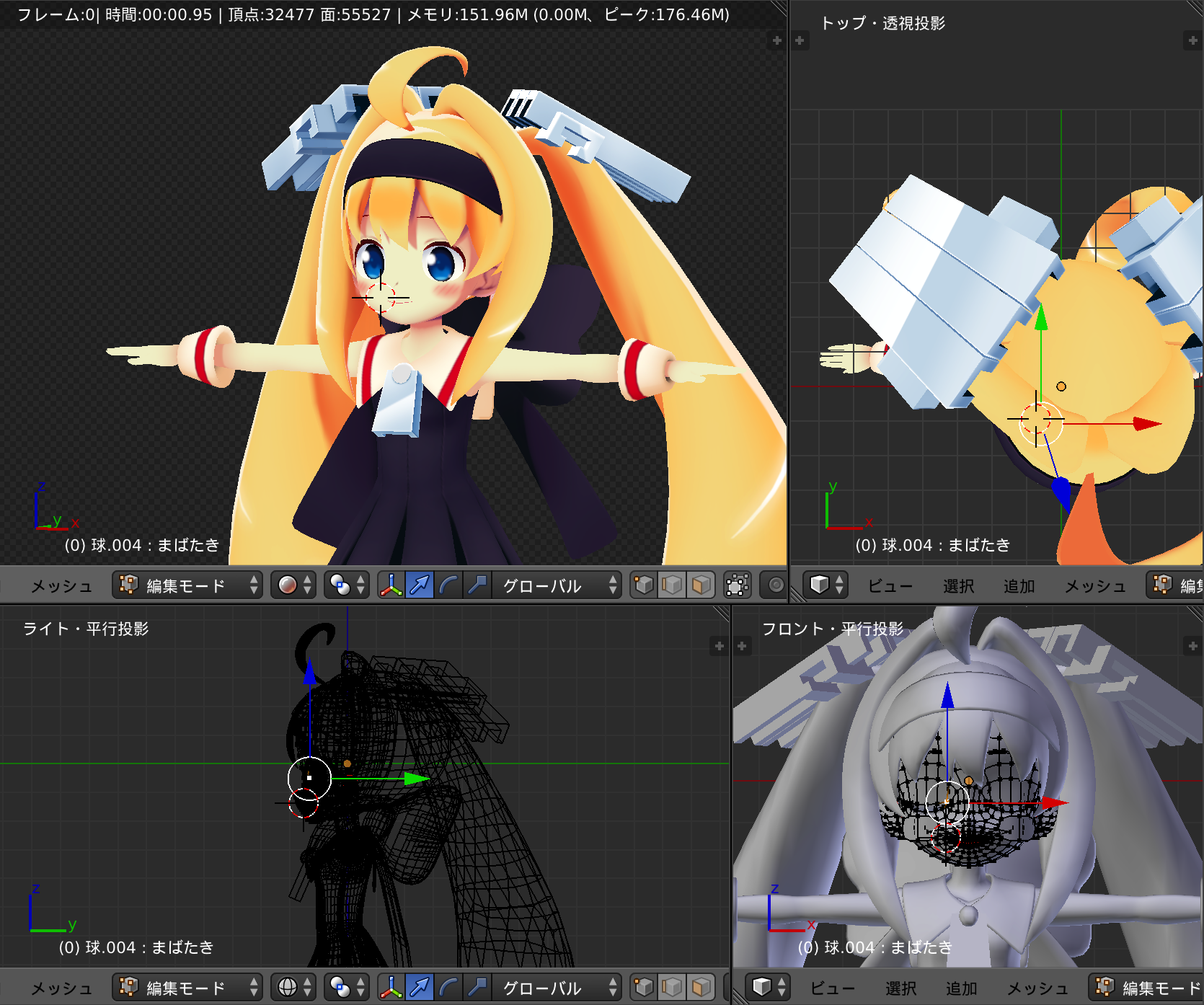Toggle the 3D manipulator widget in the top-left viewport
1204x1005 pixels.
point(391,585)
